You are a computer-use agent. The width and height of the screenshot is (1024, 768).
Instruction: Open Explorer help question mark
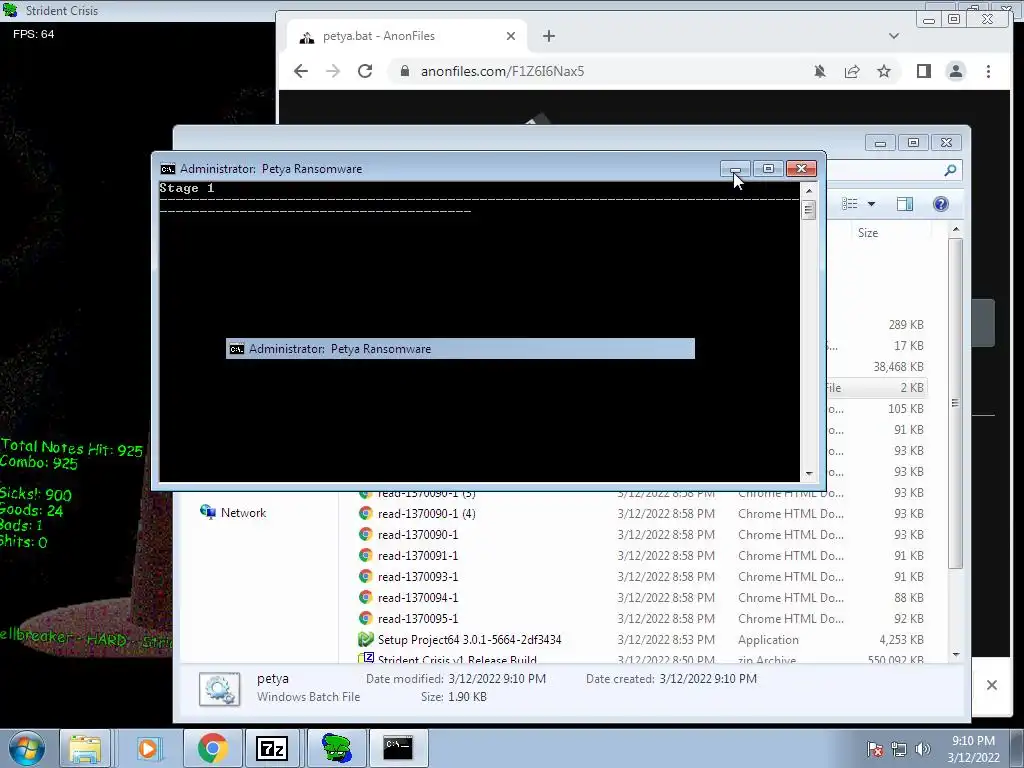tap(940, 204)
